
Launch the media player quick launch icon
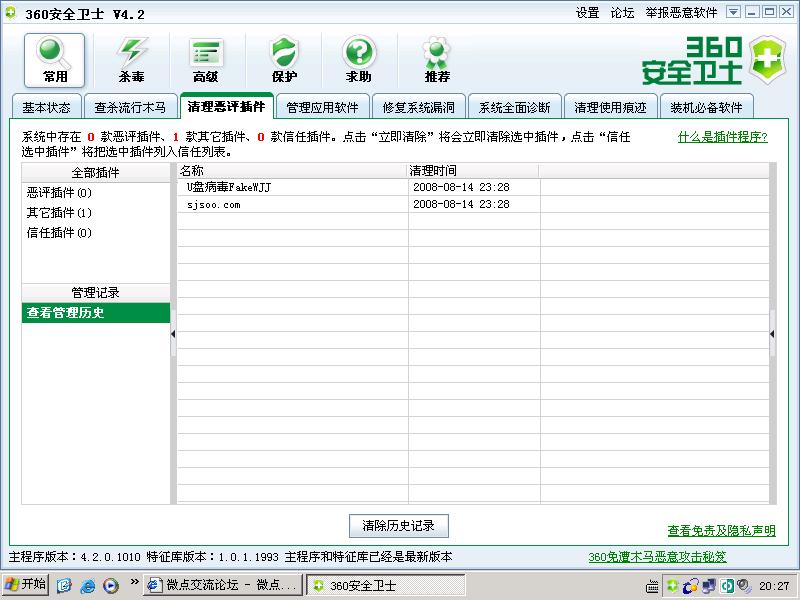pyautogui.click(x=111, y=586)
